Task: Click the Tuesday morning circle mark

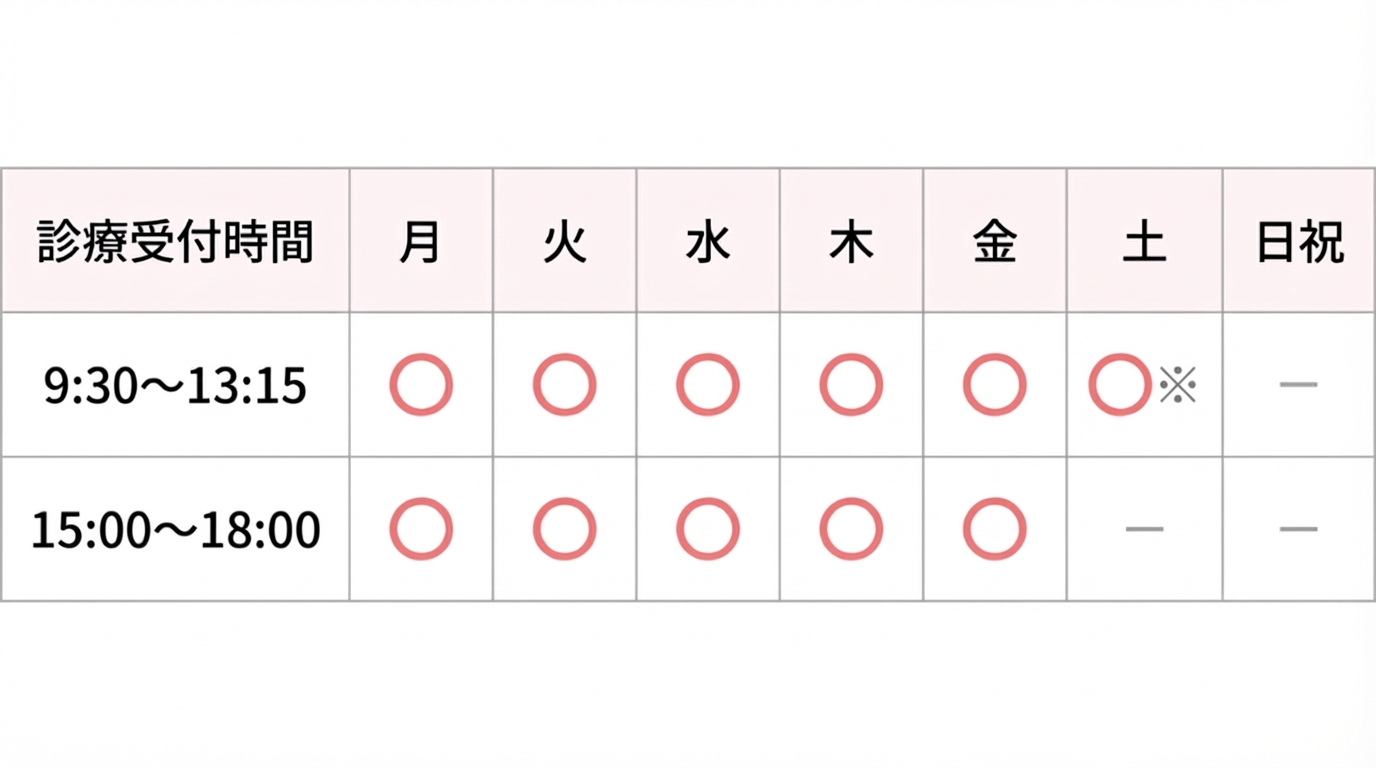Action: tap(564, 385)
